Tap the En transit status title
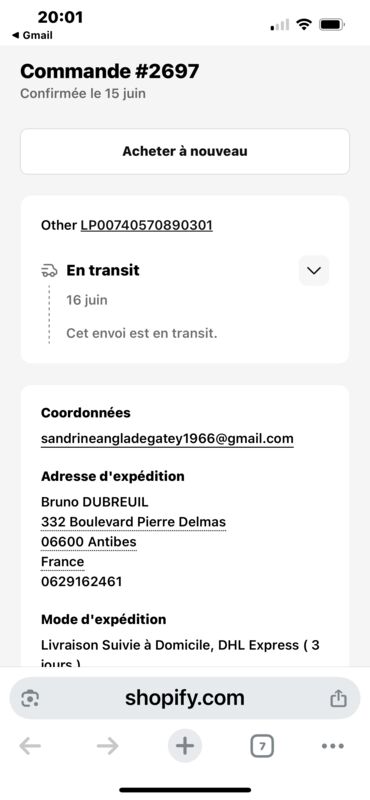The image size is (370, 800). point(103,270)
